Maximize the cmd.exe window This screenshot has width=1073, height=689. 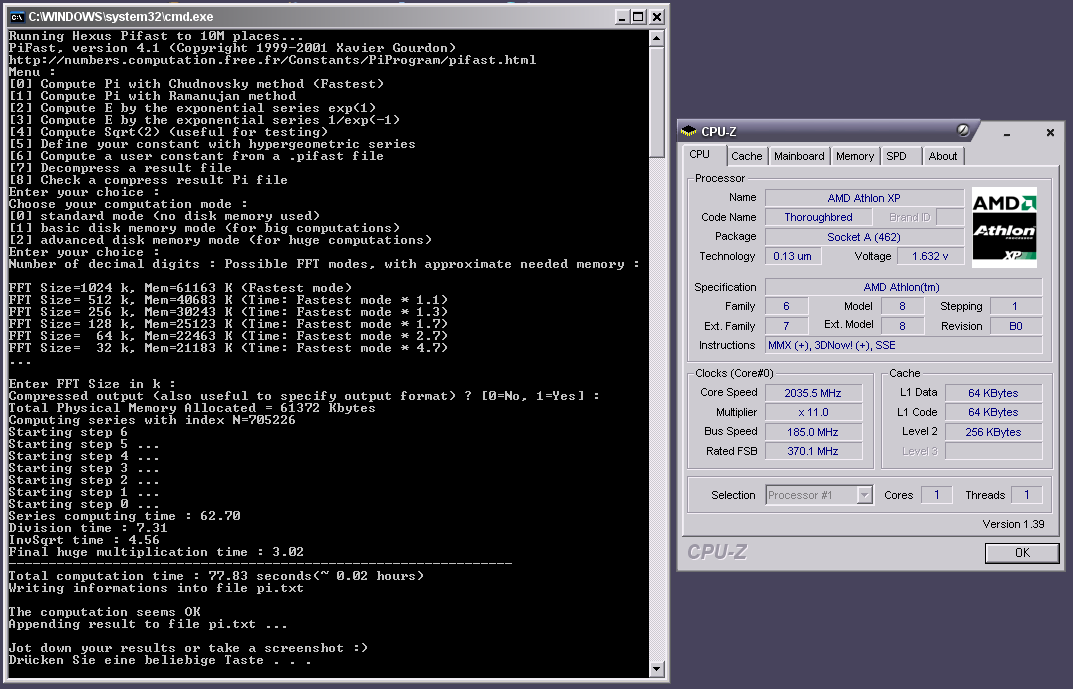(x=638, y=16)
